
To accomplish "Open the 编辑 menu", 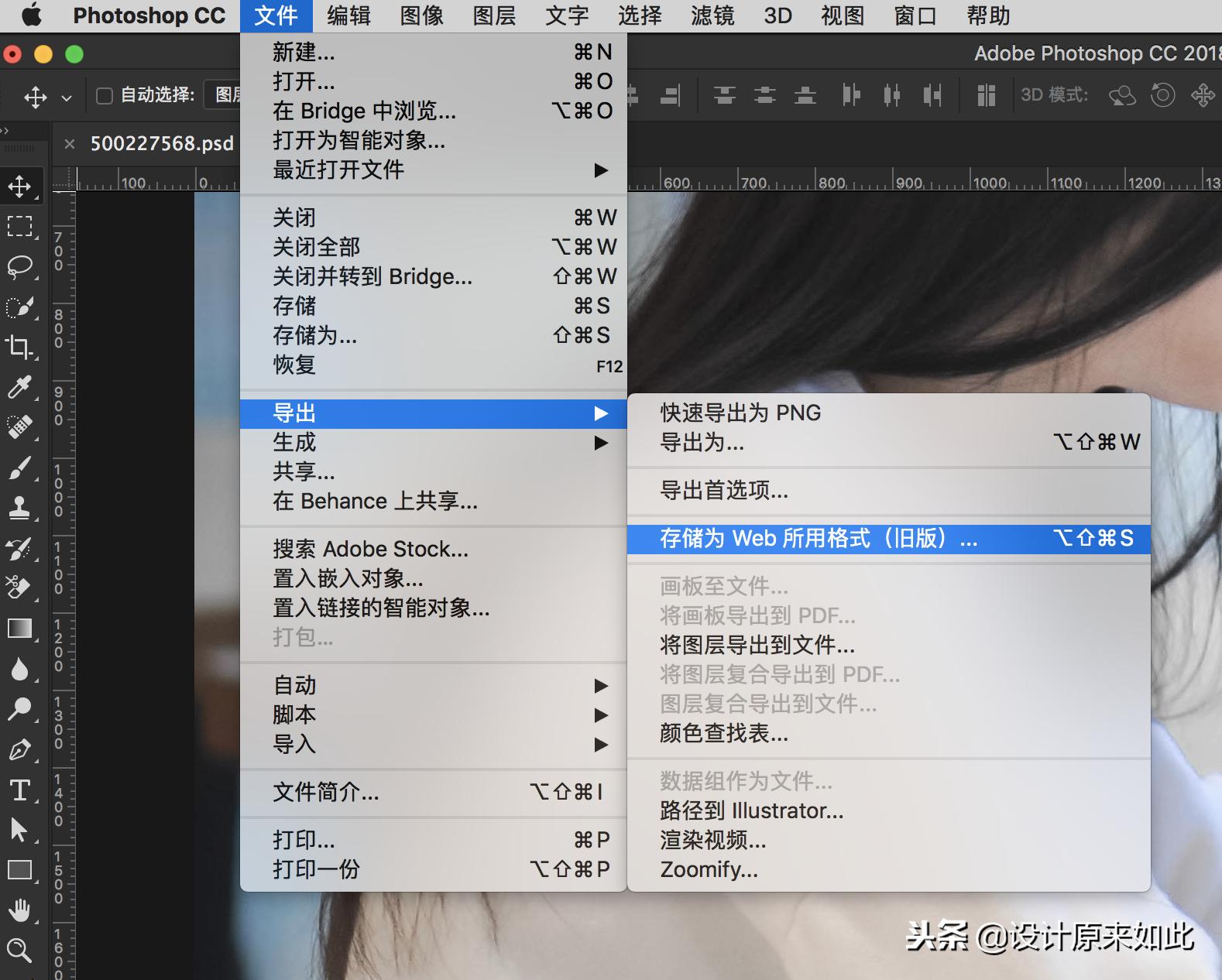I will click(x=348, y=15).
